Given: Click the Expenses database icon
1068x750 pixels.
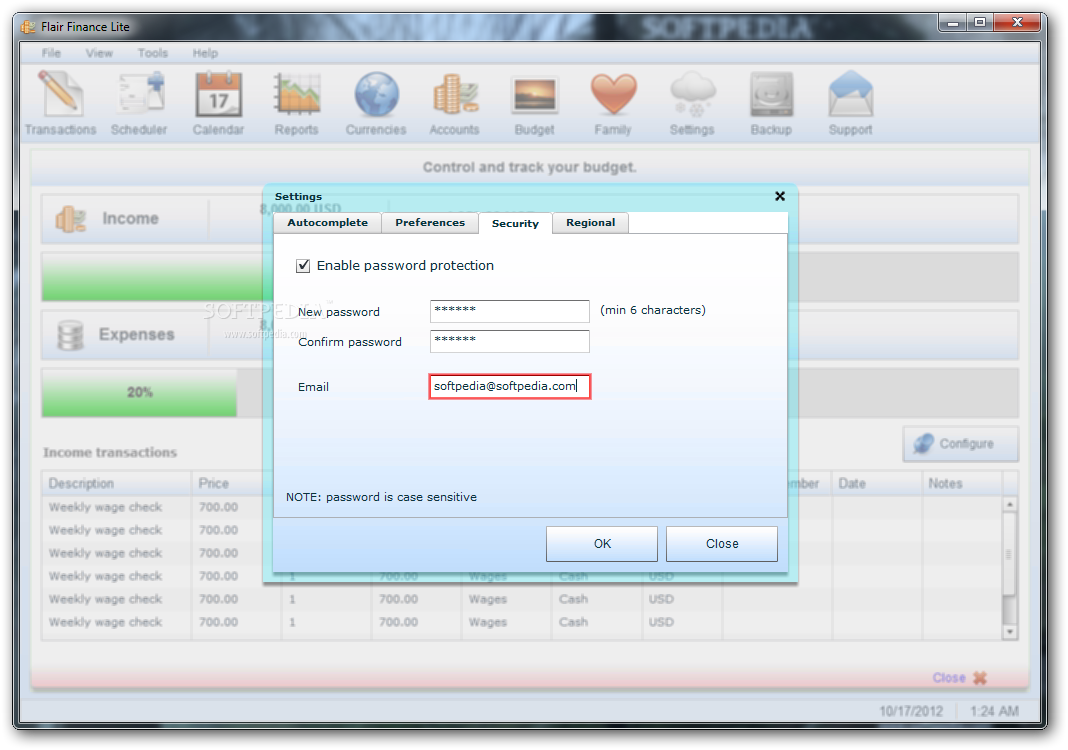Looking at the screenshot, I should click(70, 335).
